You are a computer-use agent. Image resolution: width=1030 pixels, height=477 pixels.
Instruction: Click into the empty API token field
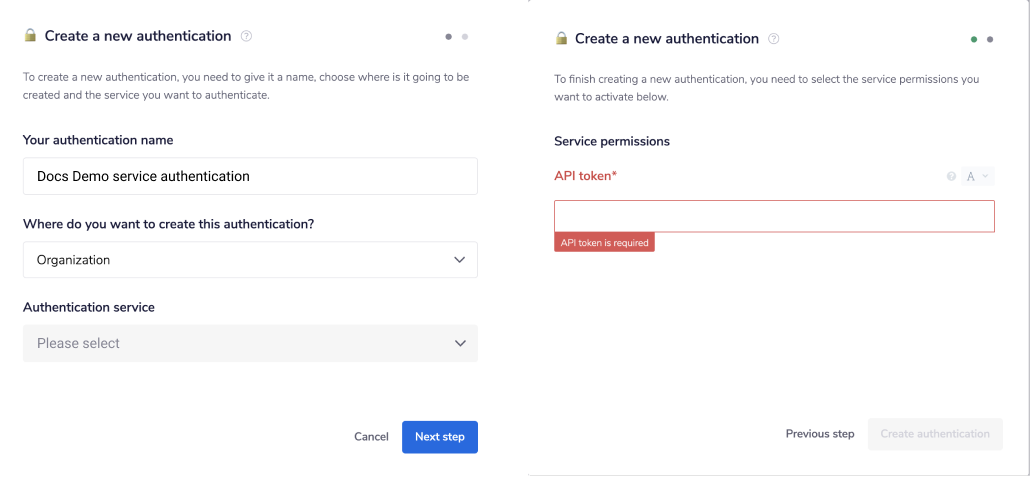coord(774,216)
